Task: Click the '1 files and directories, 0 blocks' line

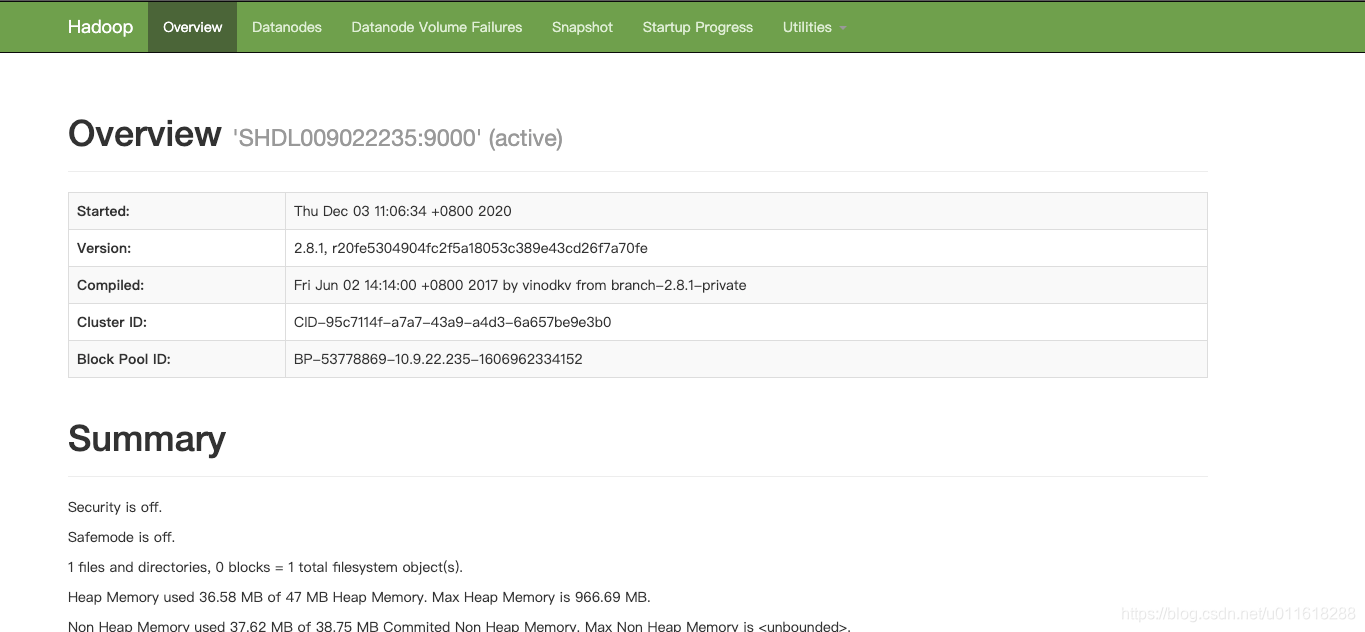Action: pyautogui.click(x=265, y=567)
